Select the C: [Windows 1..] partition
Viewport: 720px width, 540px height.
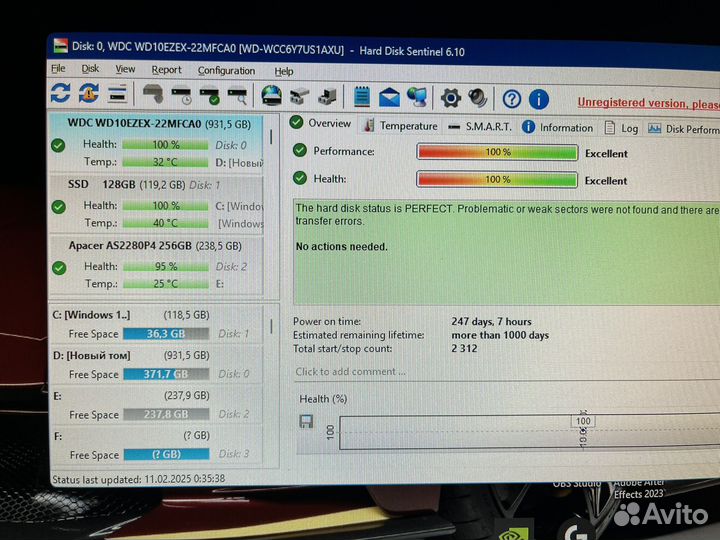(156, 324)
